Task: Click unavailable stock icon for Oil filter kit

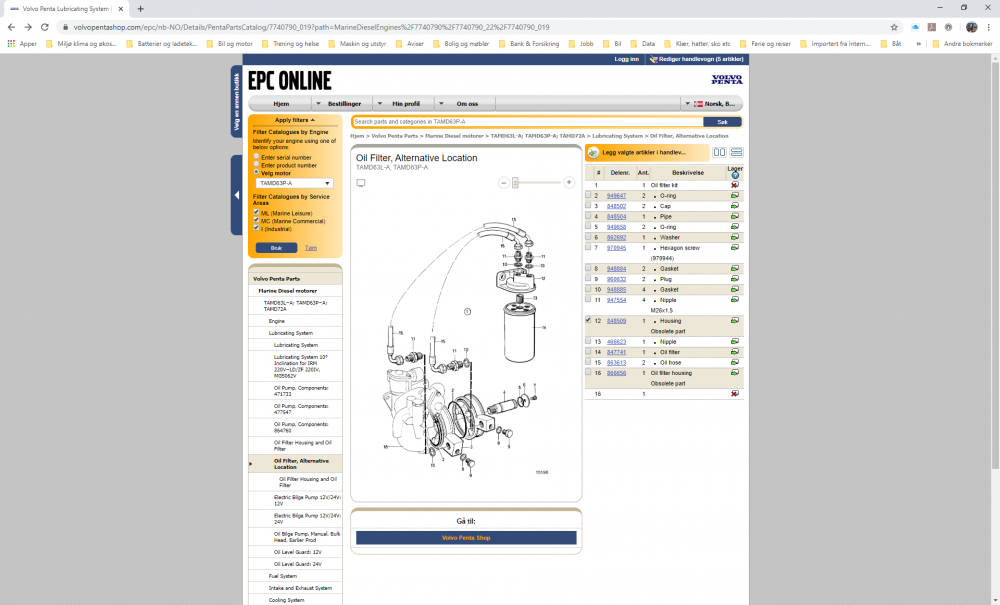Action: coord(735,185)
